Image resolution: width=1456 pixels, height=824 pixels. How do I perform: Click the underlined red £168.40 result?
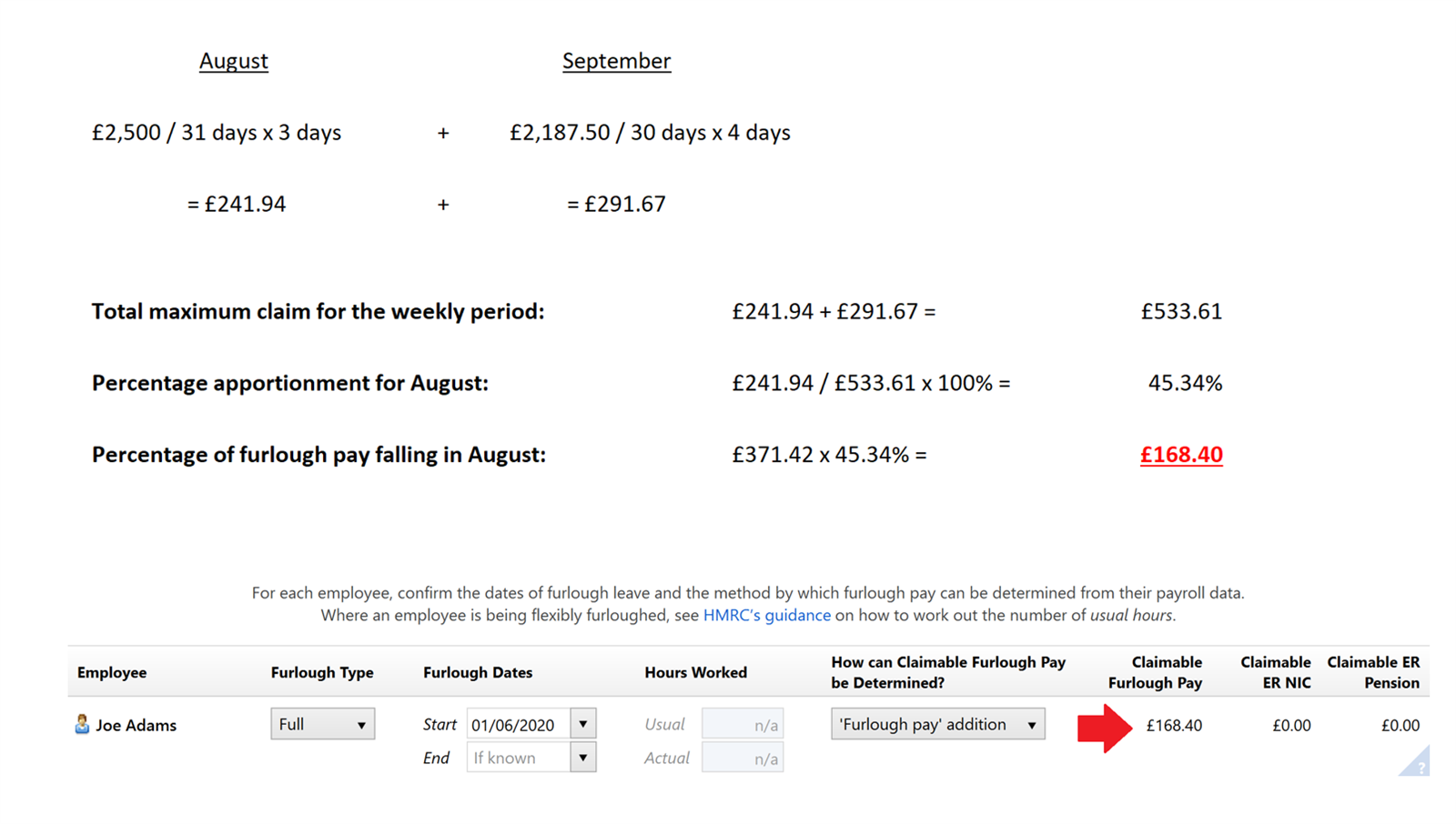[1181, 454]
